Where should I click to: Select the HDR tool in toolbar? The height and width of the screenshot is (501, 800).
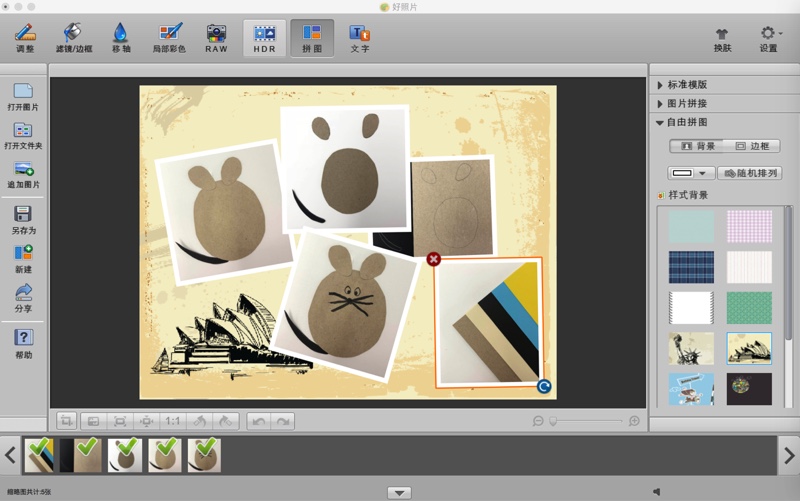pyautogui.click(x=264, y=38)
